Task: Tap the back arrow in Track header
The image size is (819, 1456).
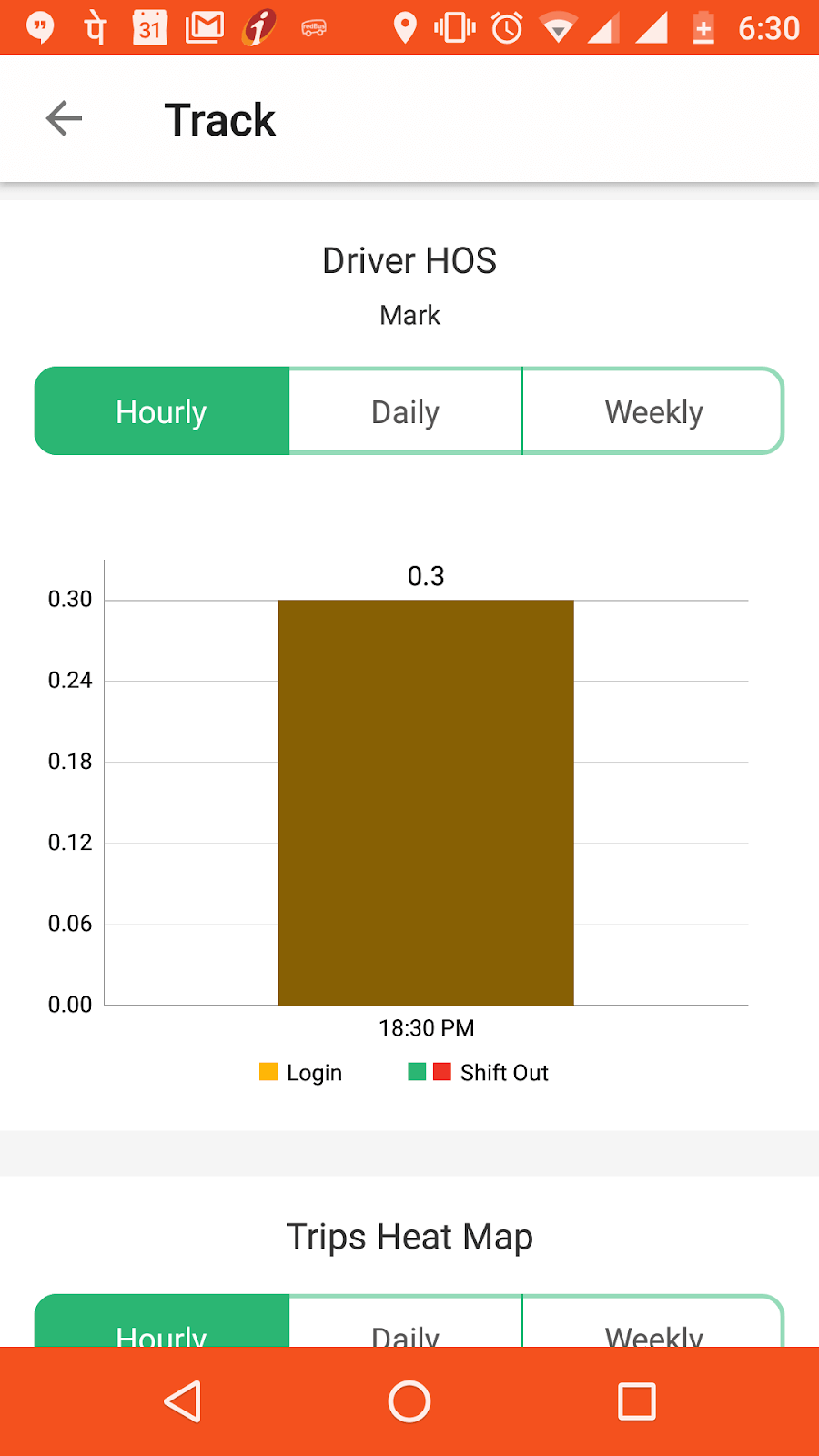Action: pyautogui.click(x=64, y=118)
